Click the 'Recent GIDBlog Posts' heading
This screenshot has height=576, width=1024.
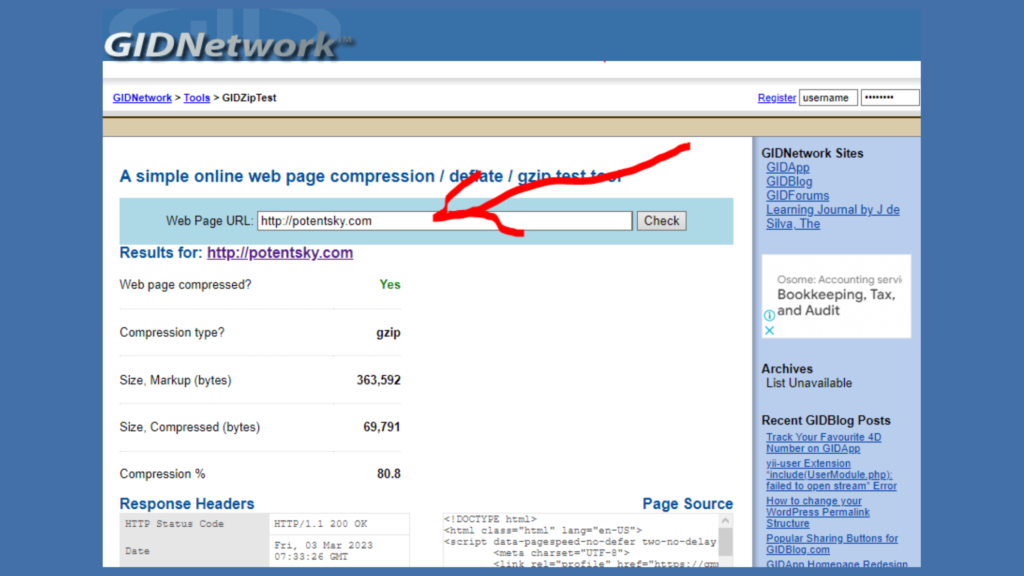825,421
